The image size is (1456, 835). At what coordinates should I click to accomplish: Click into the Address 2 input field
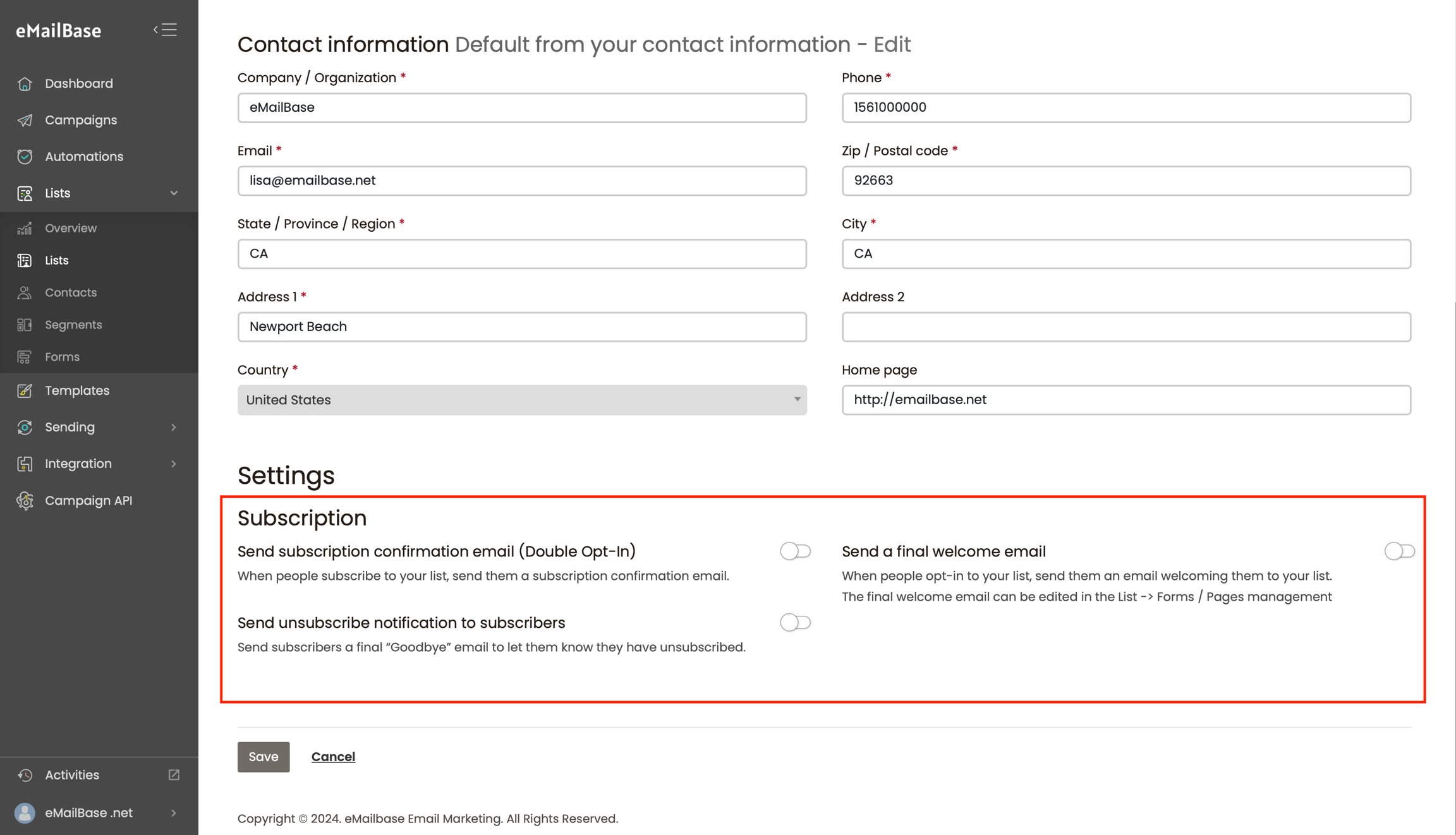tap(1125, 327)
